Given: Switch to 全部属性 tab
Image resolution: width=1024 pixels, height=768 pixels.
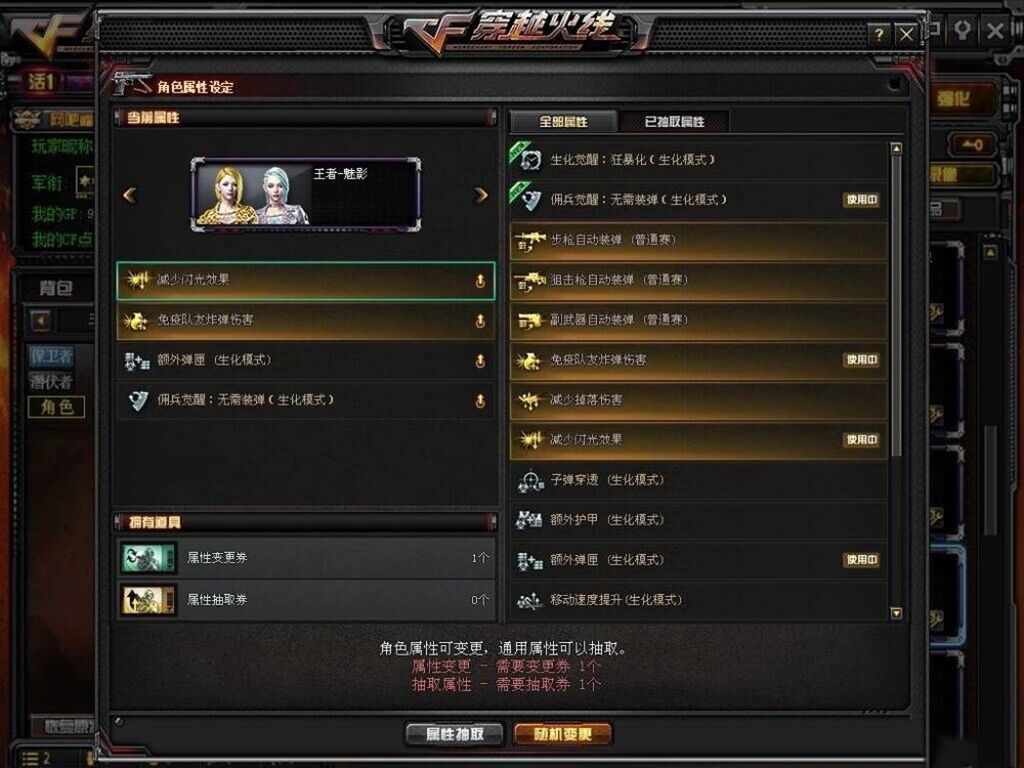Looking at the screenshot, I should click(564, 121).
